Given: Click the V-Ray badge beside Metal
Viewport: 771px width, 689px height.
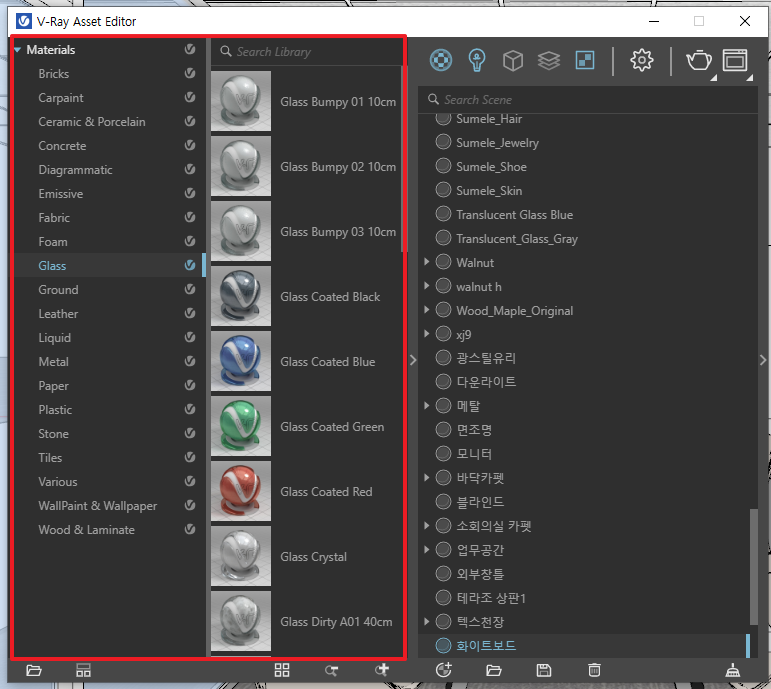Looking at the screenshot, I should 190,361.
